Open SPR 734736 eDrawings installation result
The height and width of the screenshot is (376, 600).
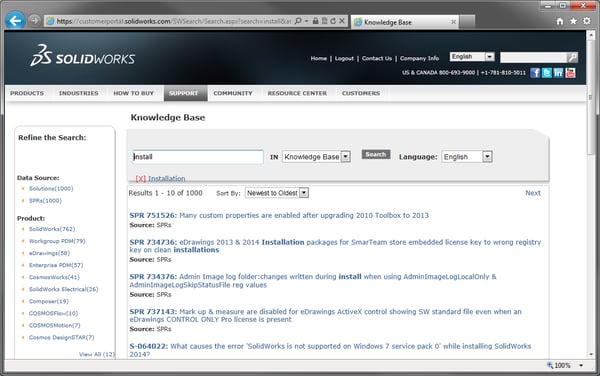tap(335, 246)
